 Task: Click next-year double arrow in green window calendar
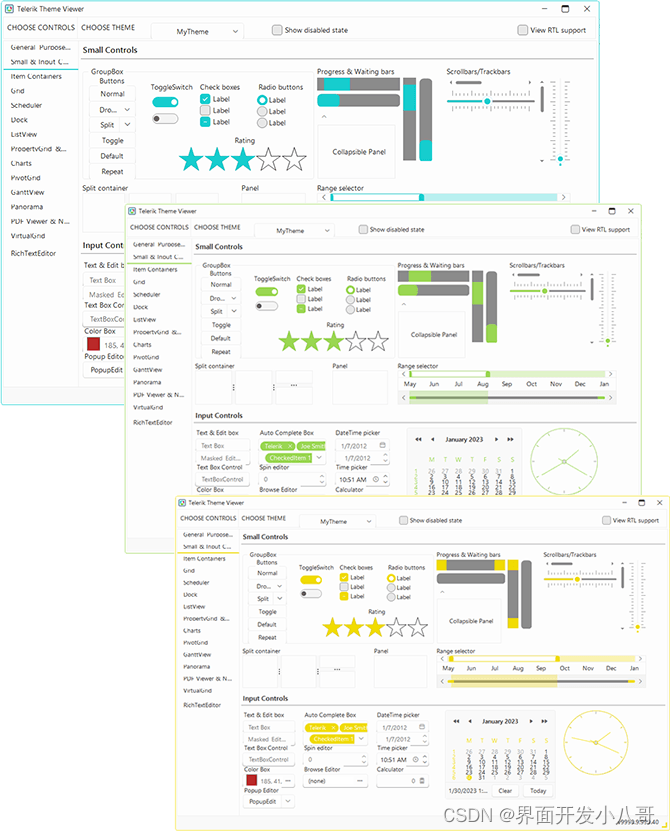pos(510,439)
